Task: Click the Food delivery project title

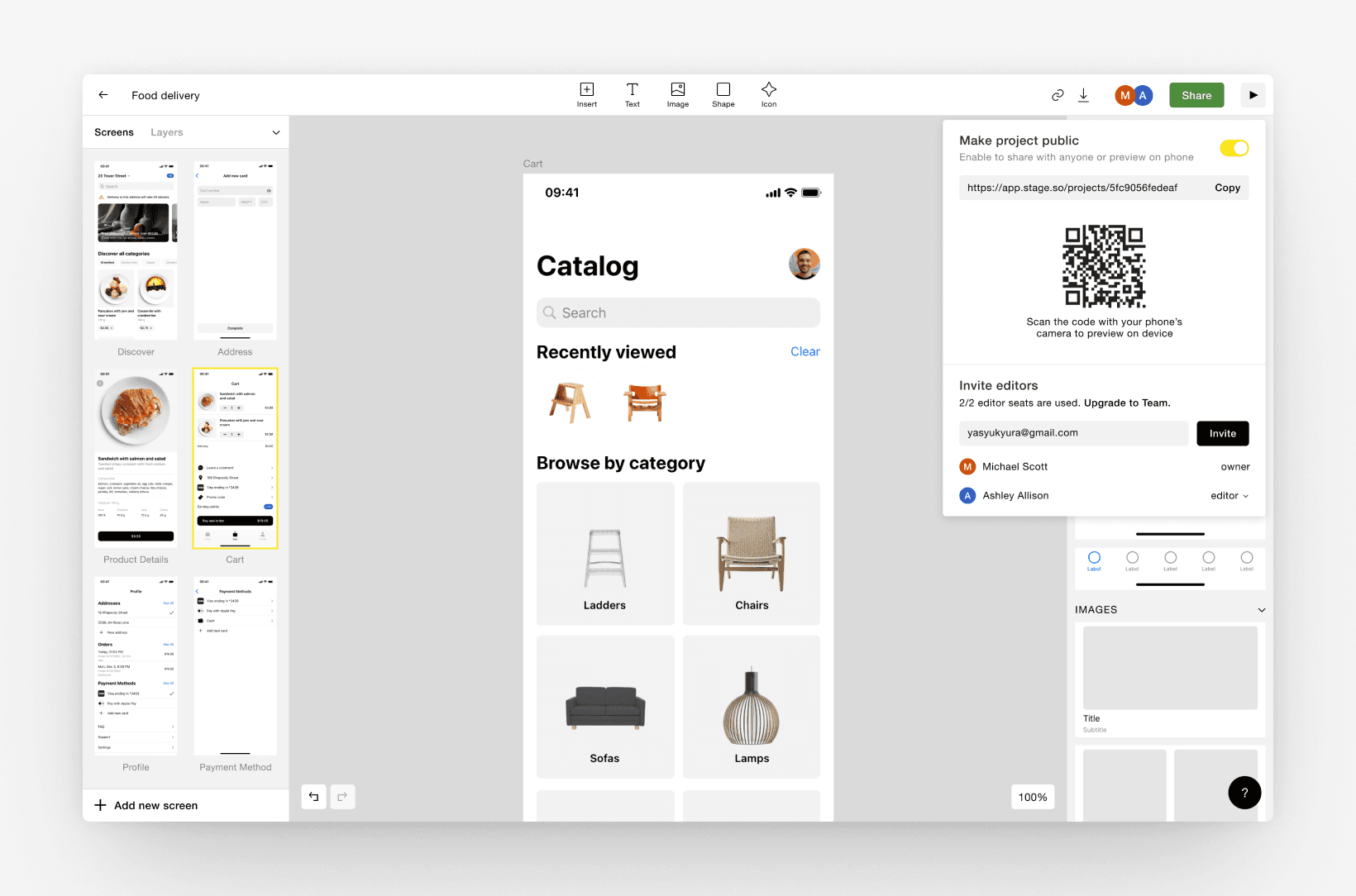Action: pyautogui.click(x=165, y=95)
